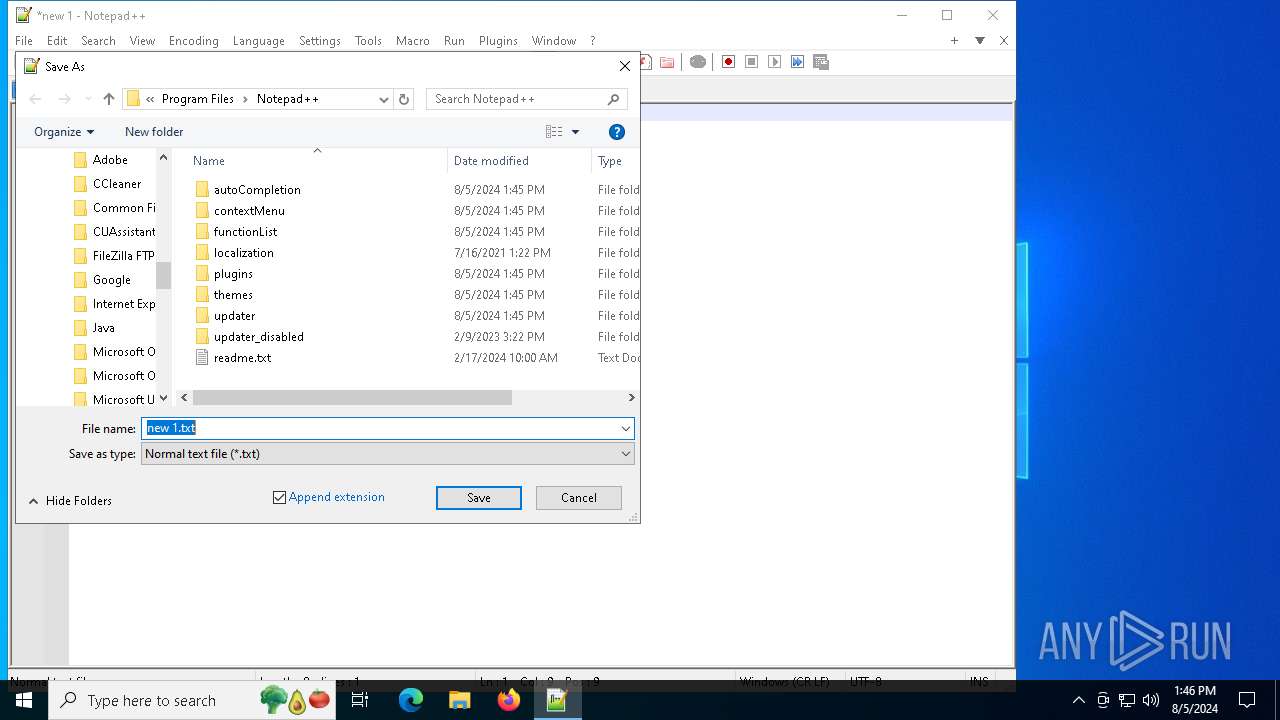
Task: Open the address bar path dropdown
Action: [x=383, y=99]
